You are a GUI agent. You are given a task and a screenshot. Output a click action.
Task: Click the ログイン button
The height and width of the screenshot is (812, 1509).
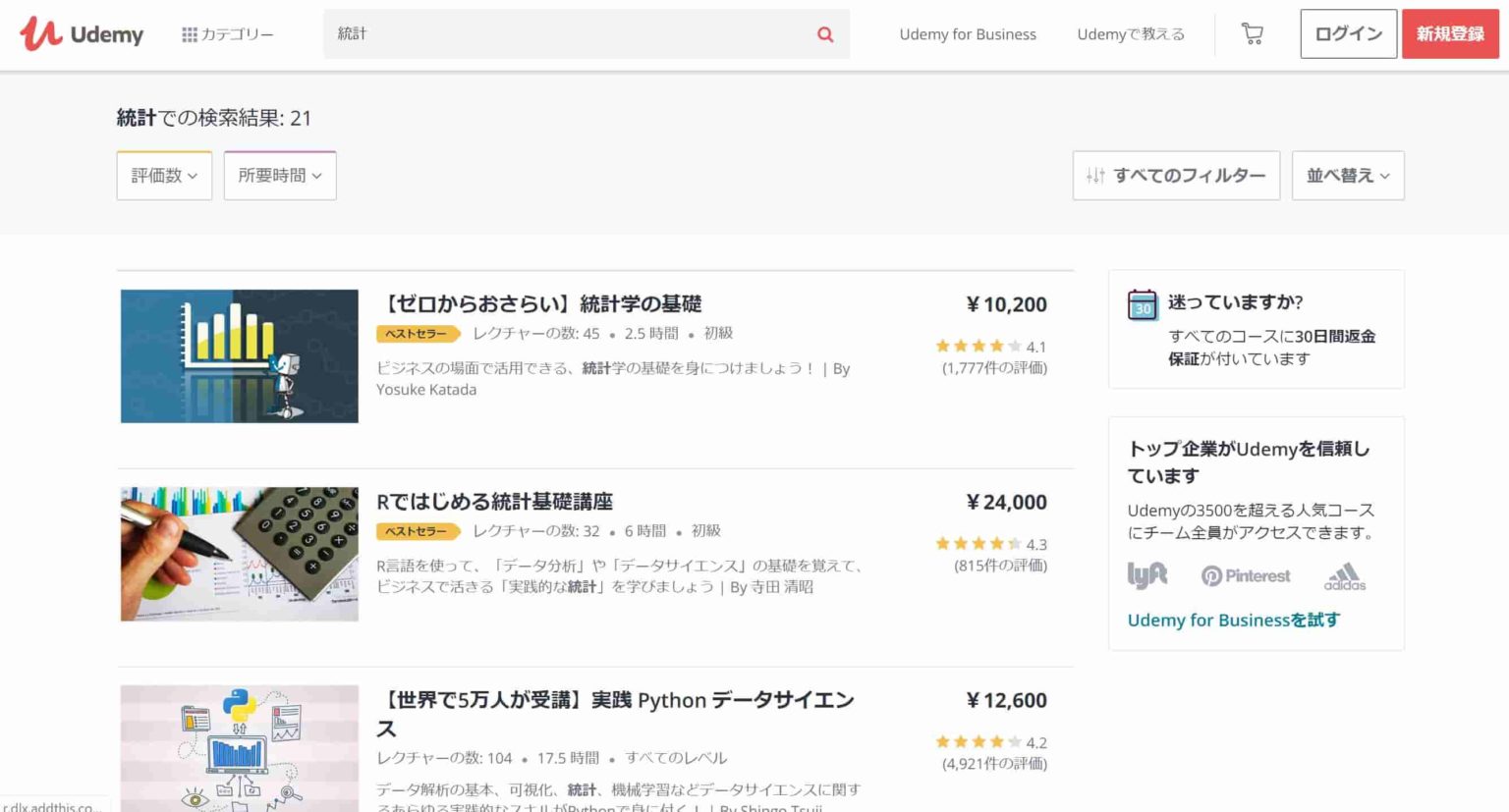pos(1348,34)
